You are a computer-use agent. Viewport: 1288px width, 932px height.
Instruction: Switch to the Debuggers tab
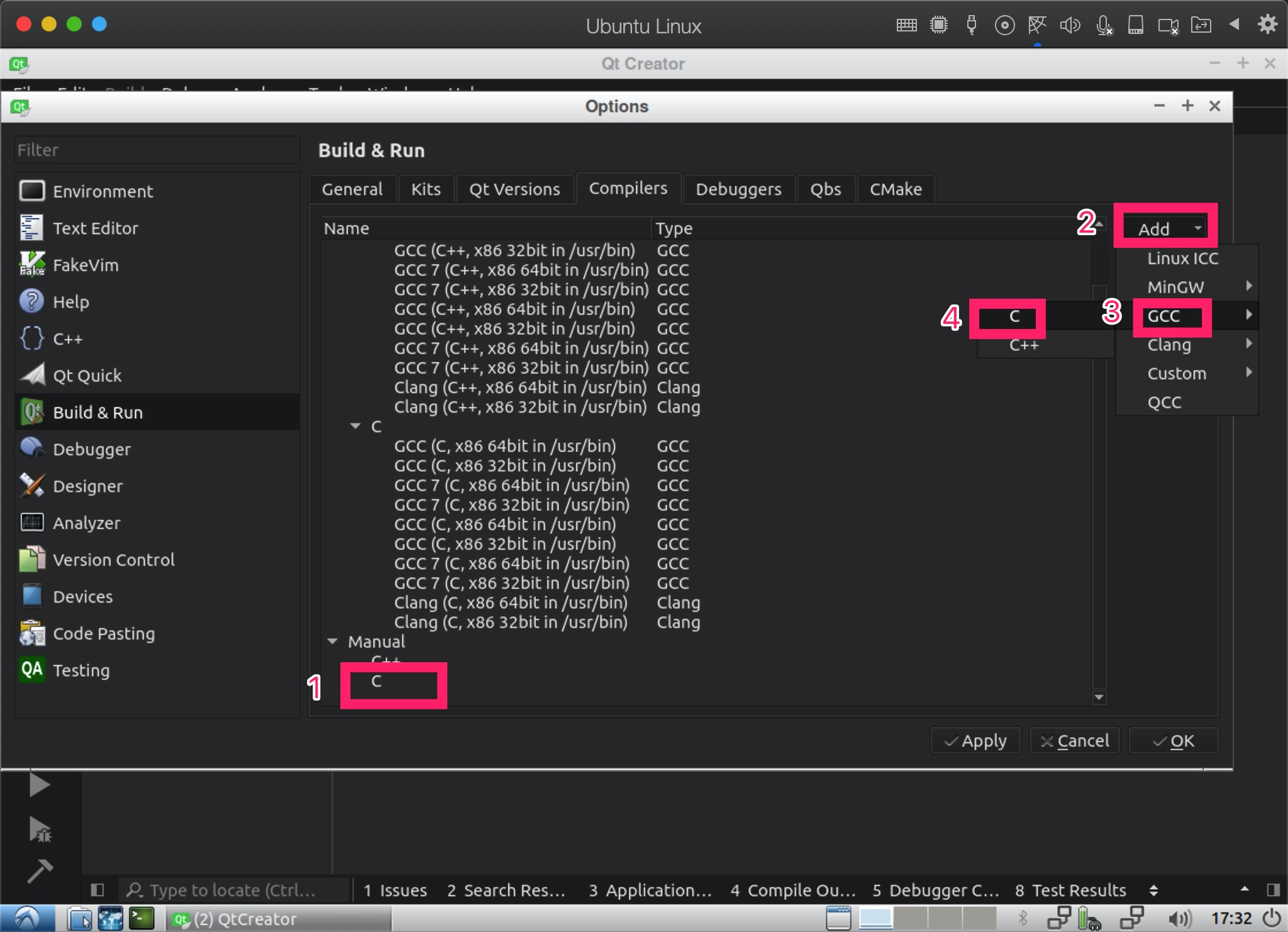tap(738, 189)
